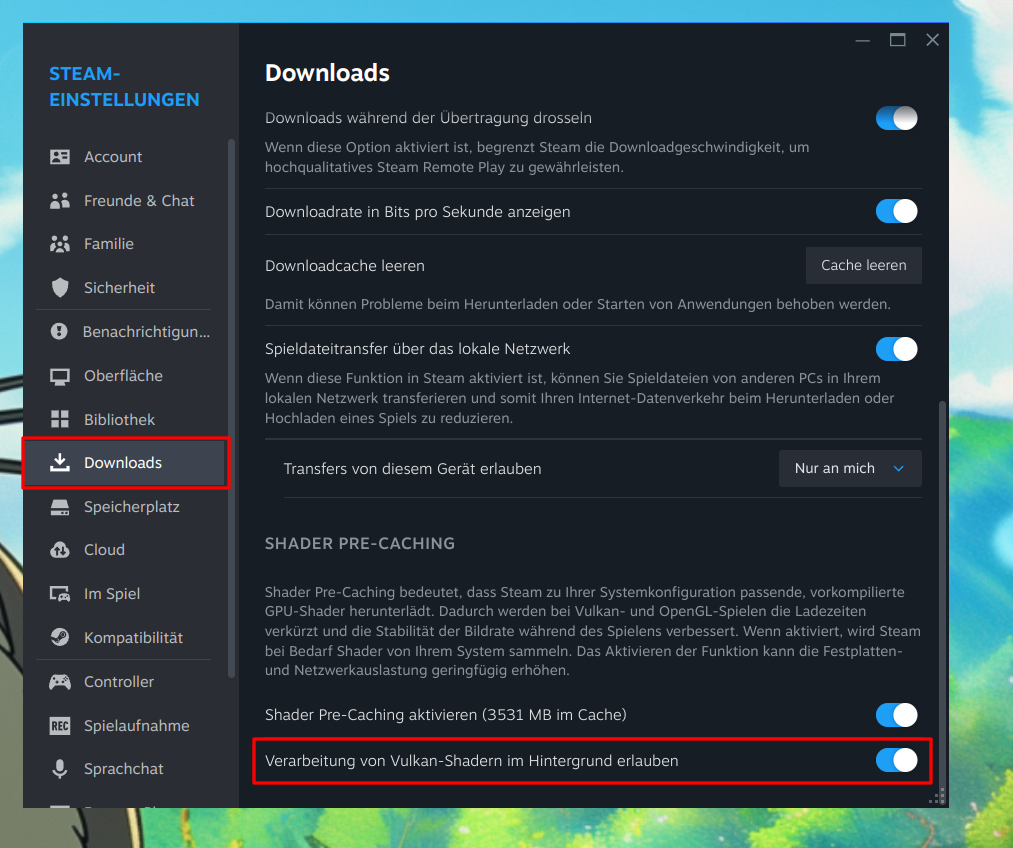
Task: Disable Spieldateitransfer über das lokale Netzwerk
Action: tap(896, 349)
